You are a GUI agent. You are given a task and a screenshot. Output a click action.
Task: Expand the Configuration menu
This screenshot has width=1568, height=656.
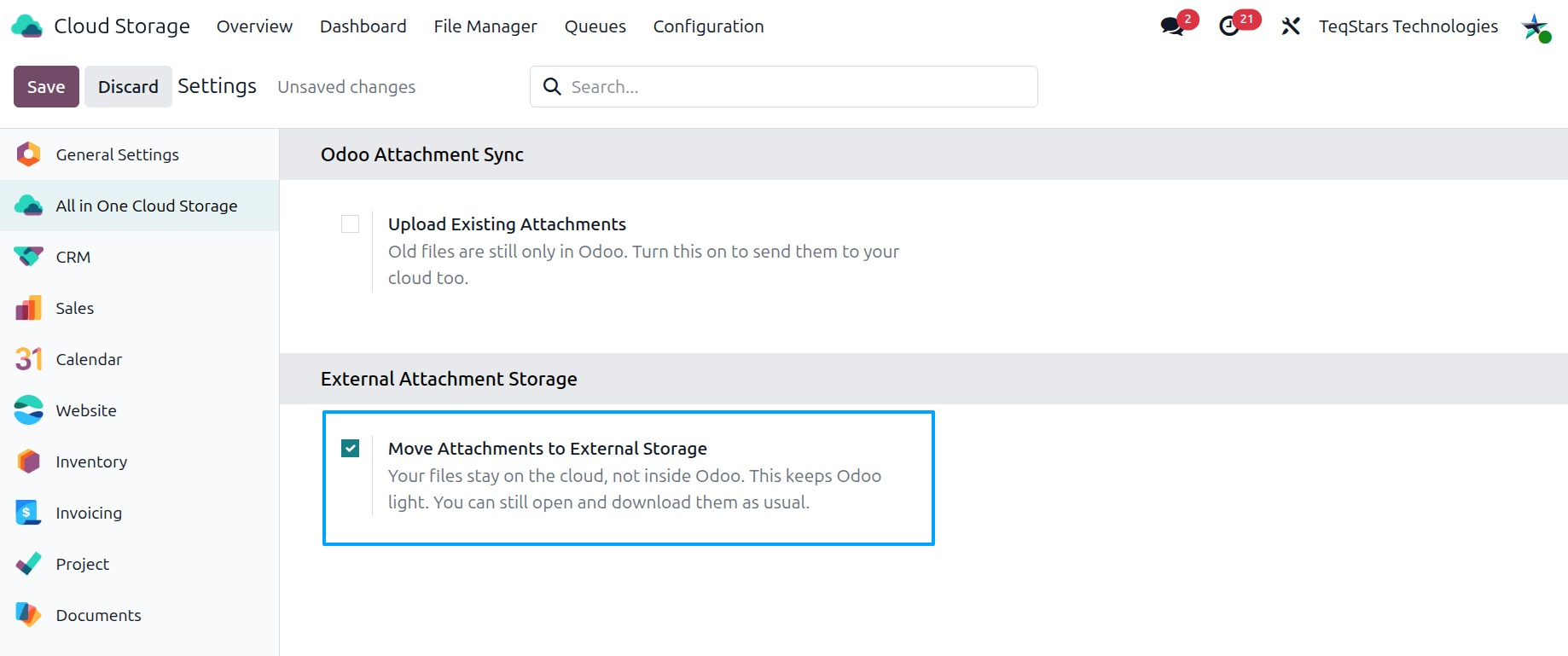tap(708, 26)
